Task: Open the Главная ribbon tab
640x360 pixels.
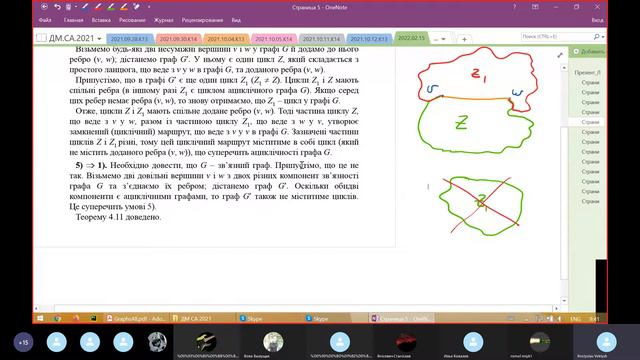Action: coord(73,20)
